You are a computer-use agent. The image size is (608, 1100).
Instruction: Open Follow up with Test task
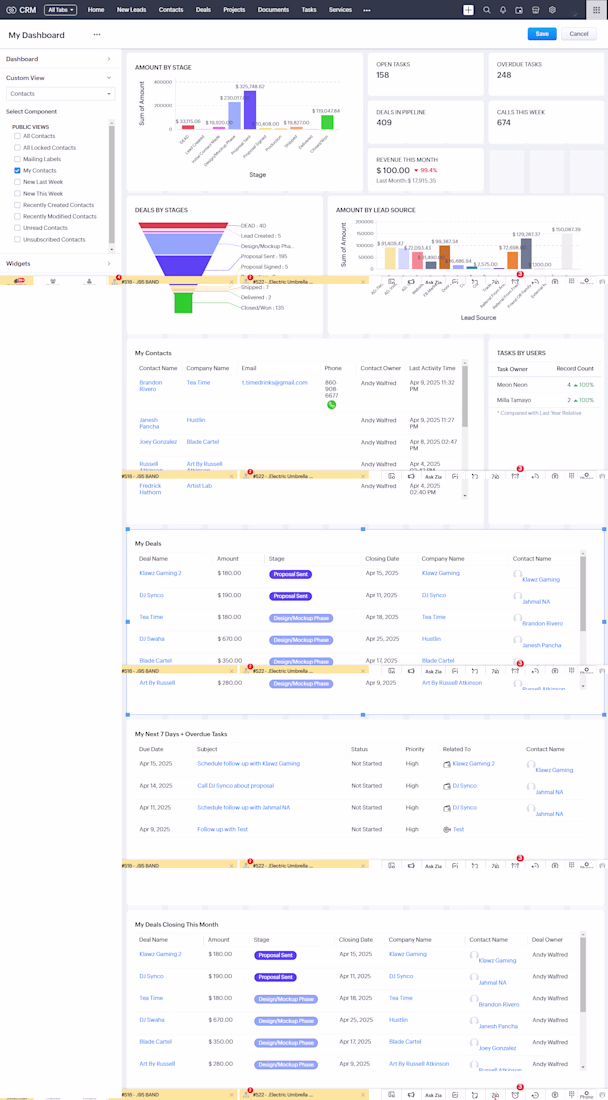coord(222,829)
